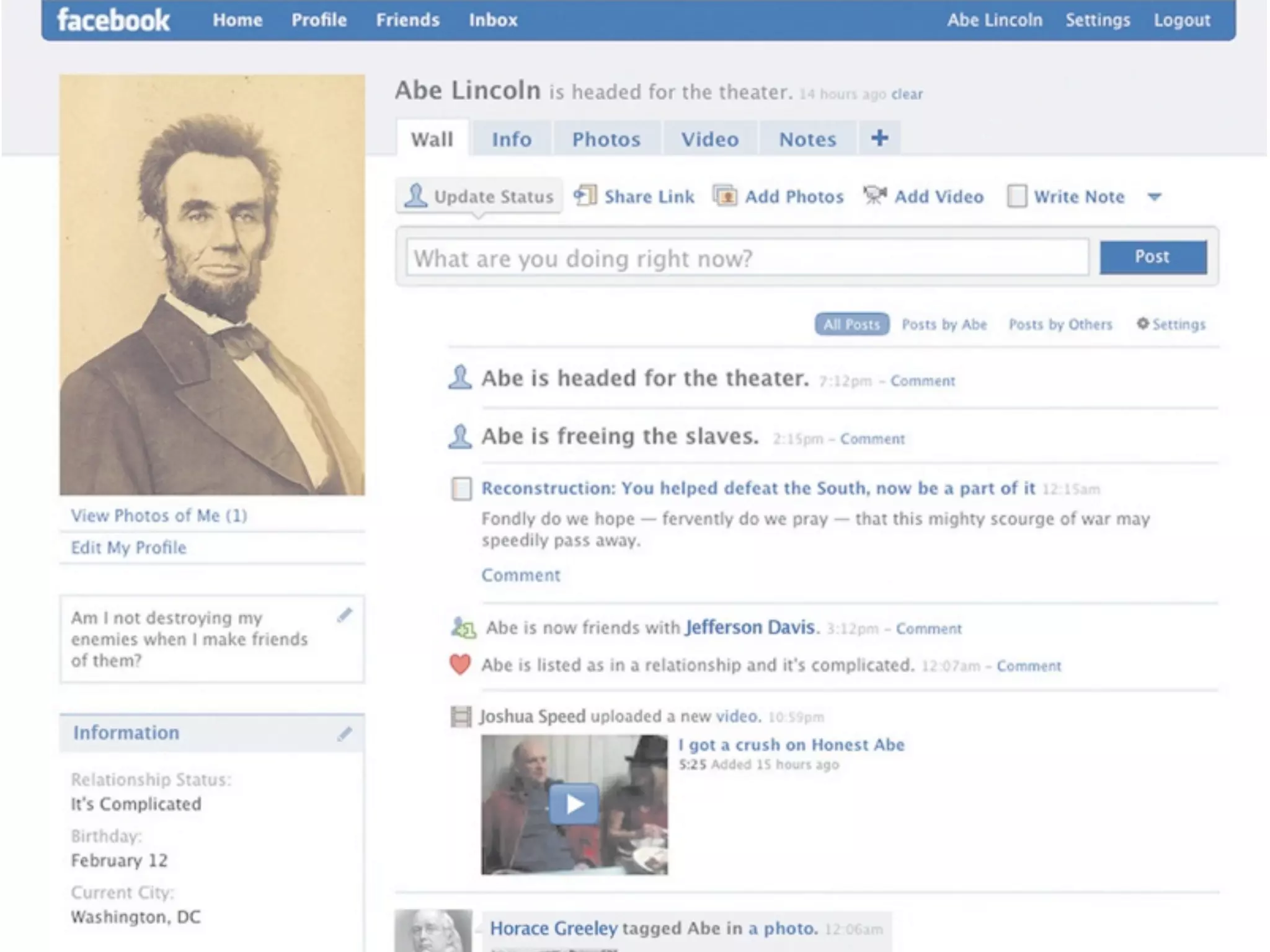This screenshot has height=952, width=1270.
Task: Expand dropdown arrow after Write Note
Action: point(1154,197)
